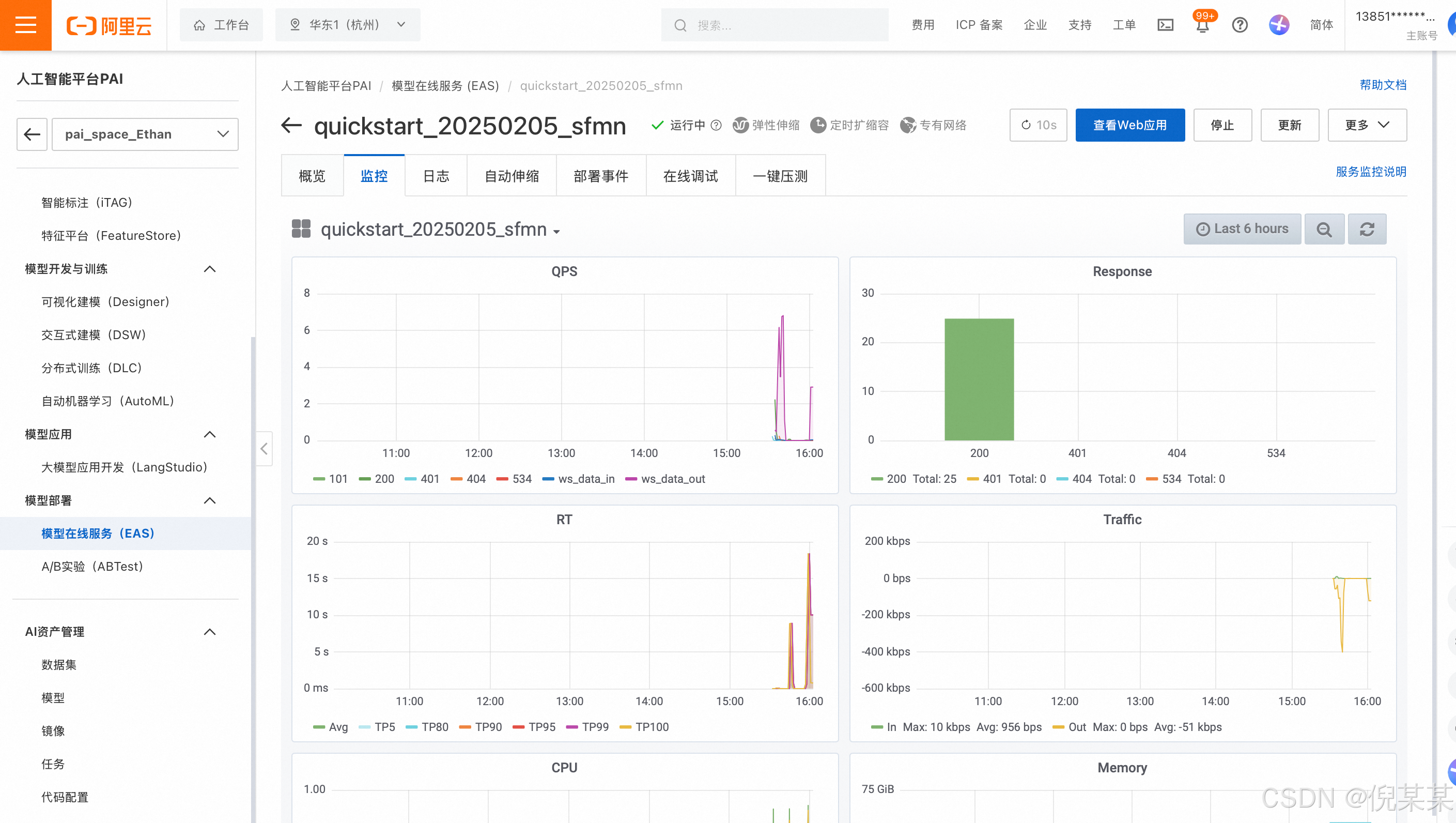This screenshot has height=823, width=1456.
Task: Open the 华东1（杭州） region dropdown
Action: (348, 25)
